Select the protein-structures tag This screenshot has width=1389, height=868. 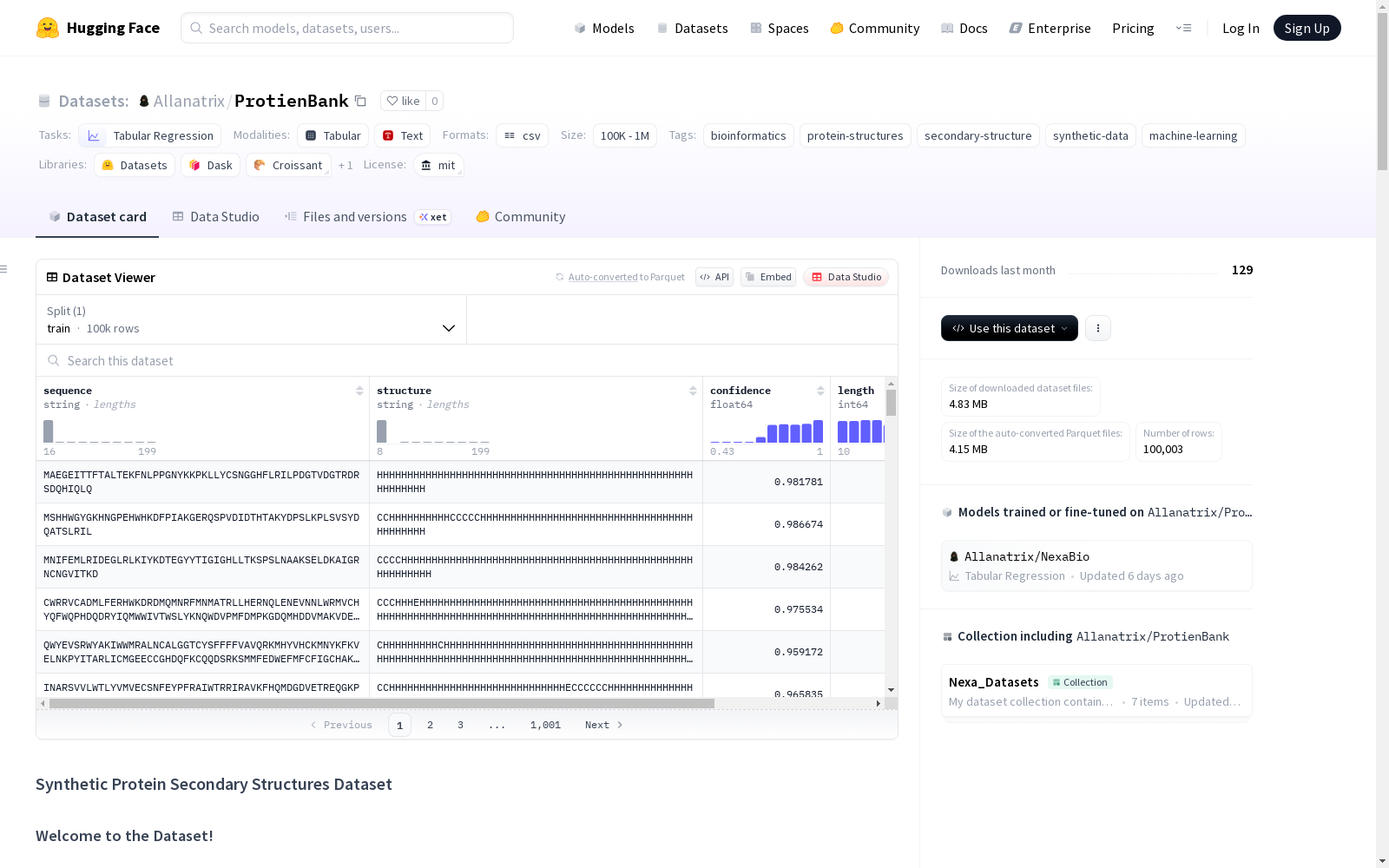[x=855, y=135]
